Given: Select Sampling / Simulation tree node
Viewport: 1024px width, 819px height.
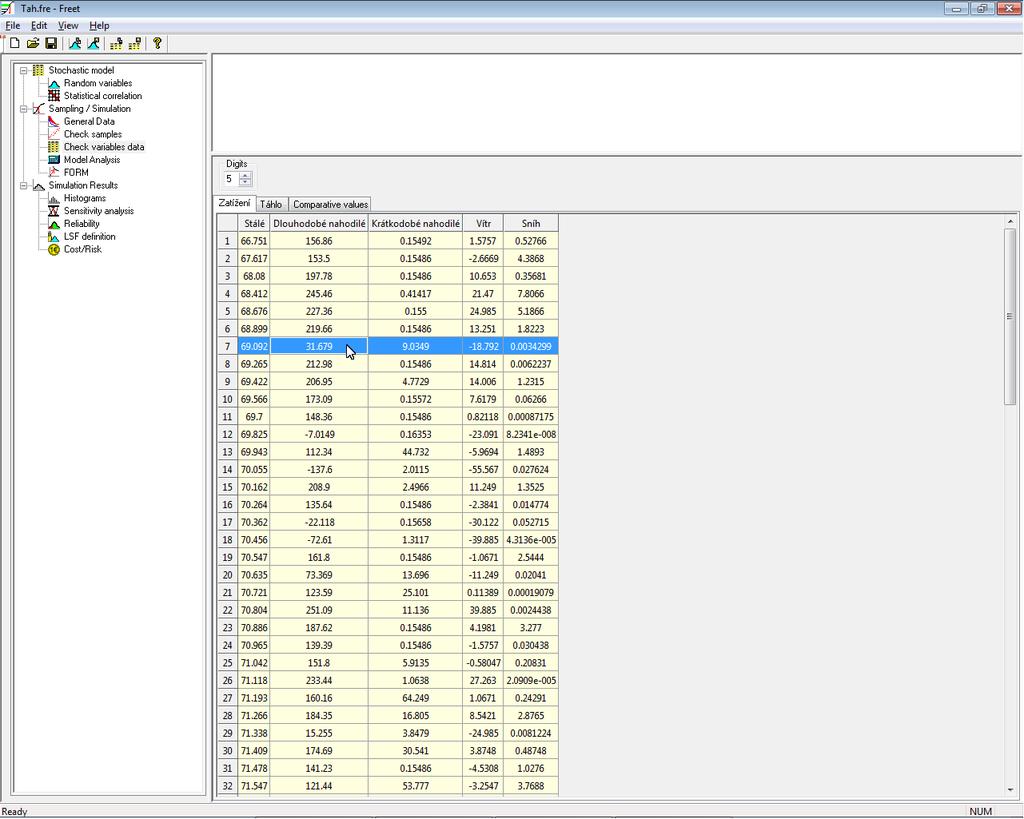Looking at the screenshot, I should click(x=89, y=108).
